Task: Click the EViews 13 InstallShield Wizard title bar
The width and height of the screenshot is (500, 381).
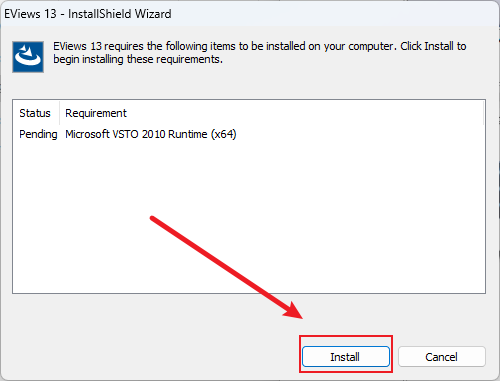Action: pyautogui.click(x=250, y=14)
